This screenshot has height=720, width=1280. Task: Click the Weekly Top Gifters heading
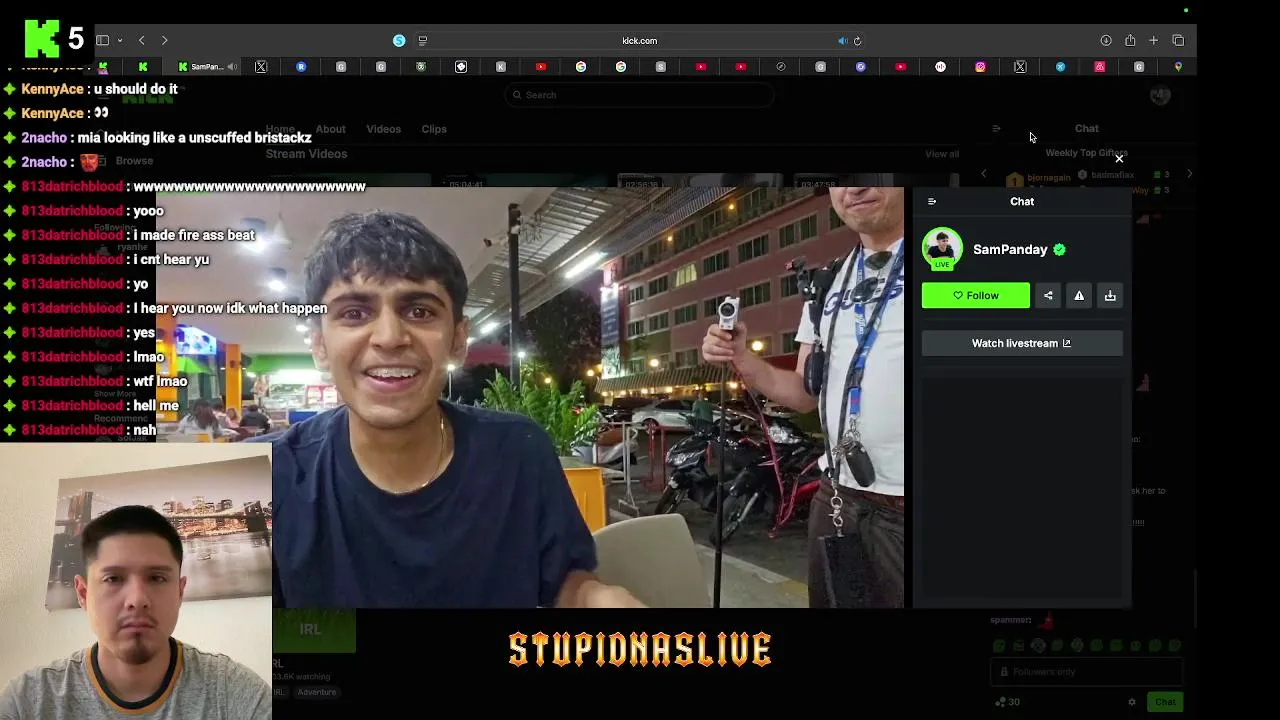1086,153
